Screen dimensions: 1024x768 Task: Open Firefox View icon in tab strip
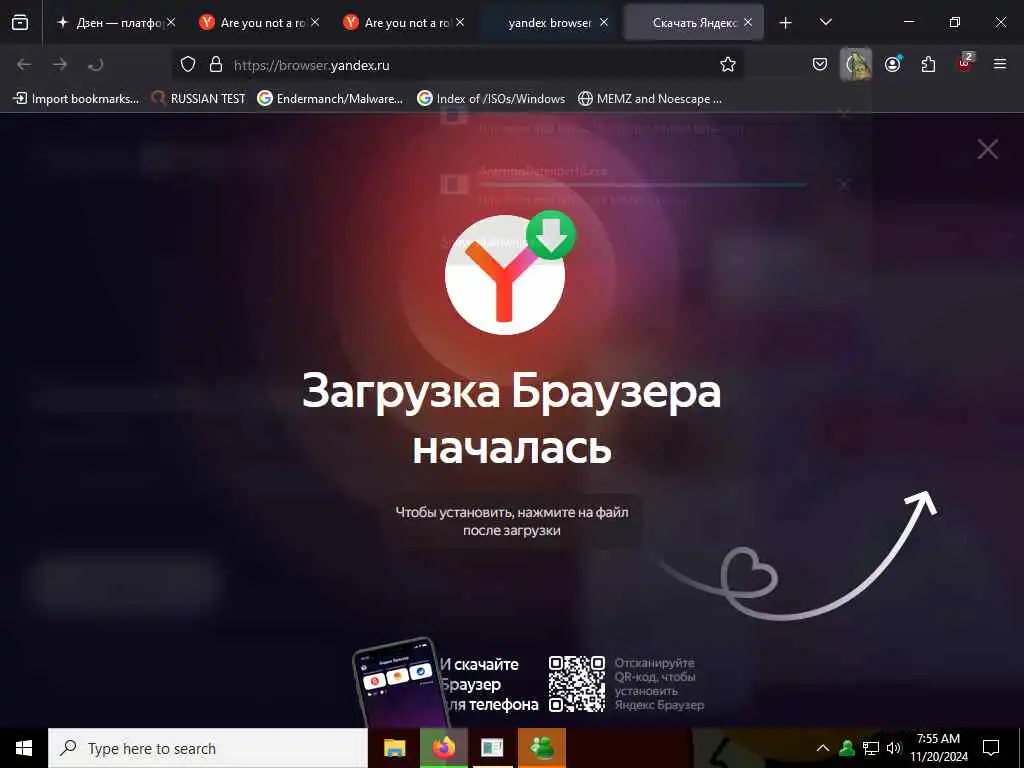(x=20, y=22)
